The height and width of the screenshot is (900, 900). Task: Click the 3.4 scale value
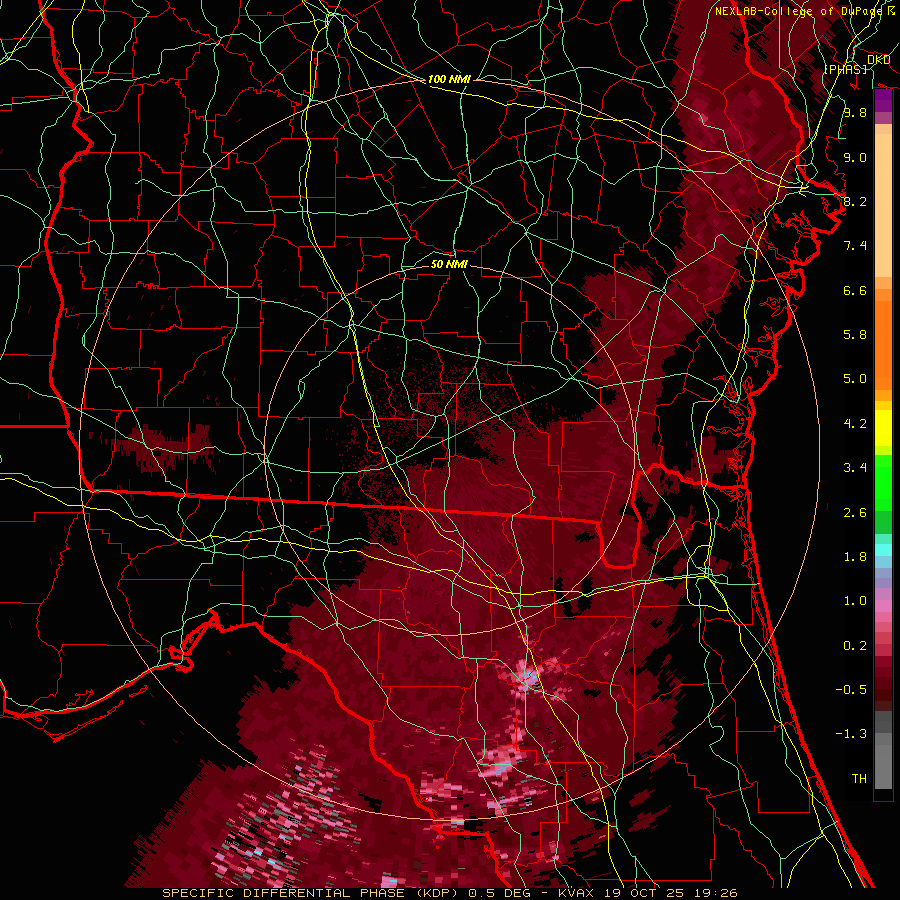click(855, 468)
